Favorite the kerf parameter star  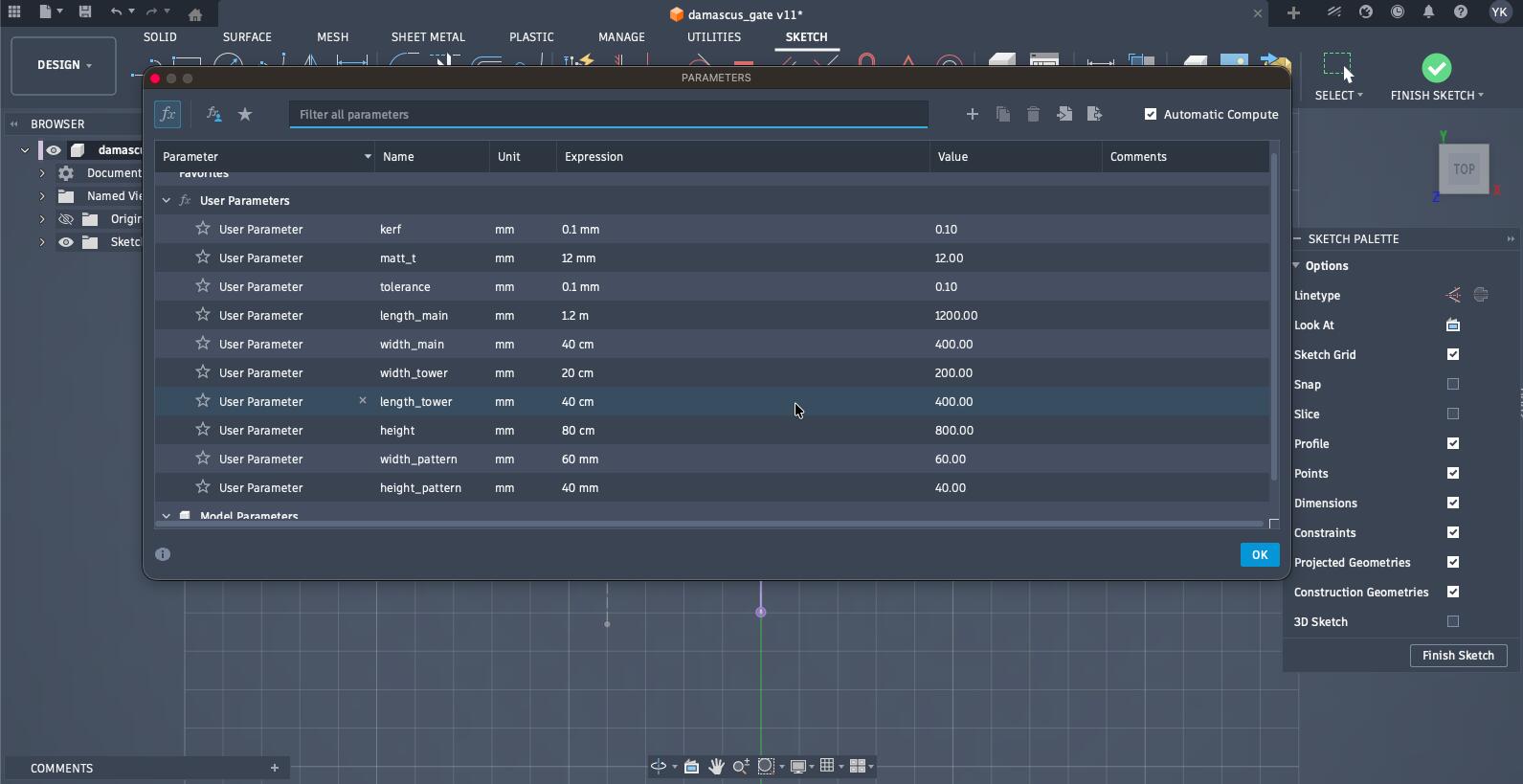pyautogui.click(x=203, y=229)
